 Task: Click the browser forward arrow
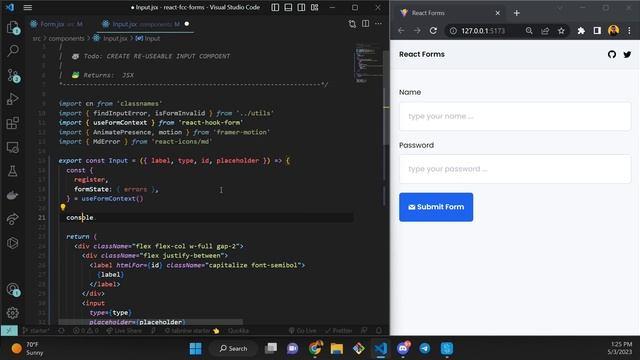[417, 31]
